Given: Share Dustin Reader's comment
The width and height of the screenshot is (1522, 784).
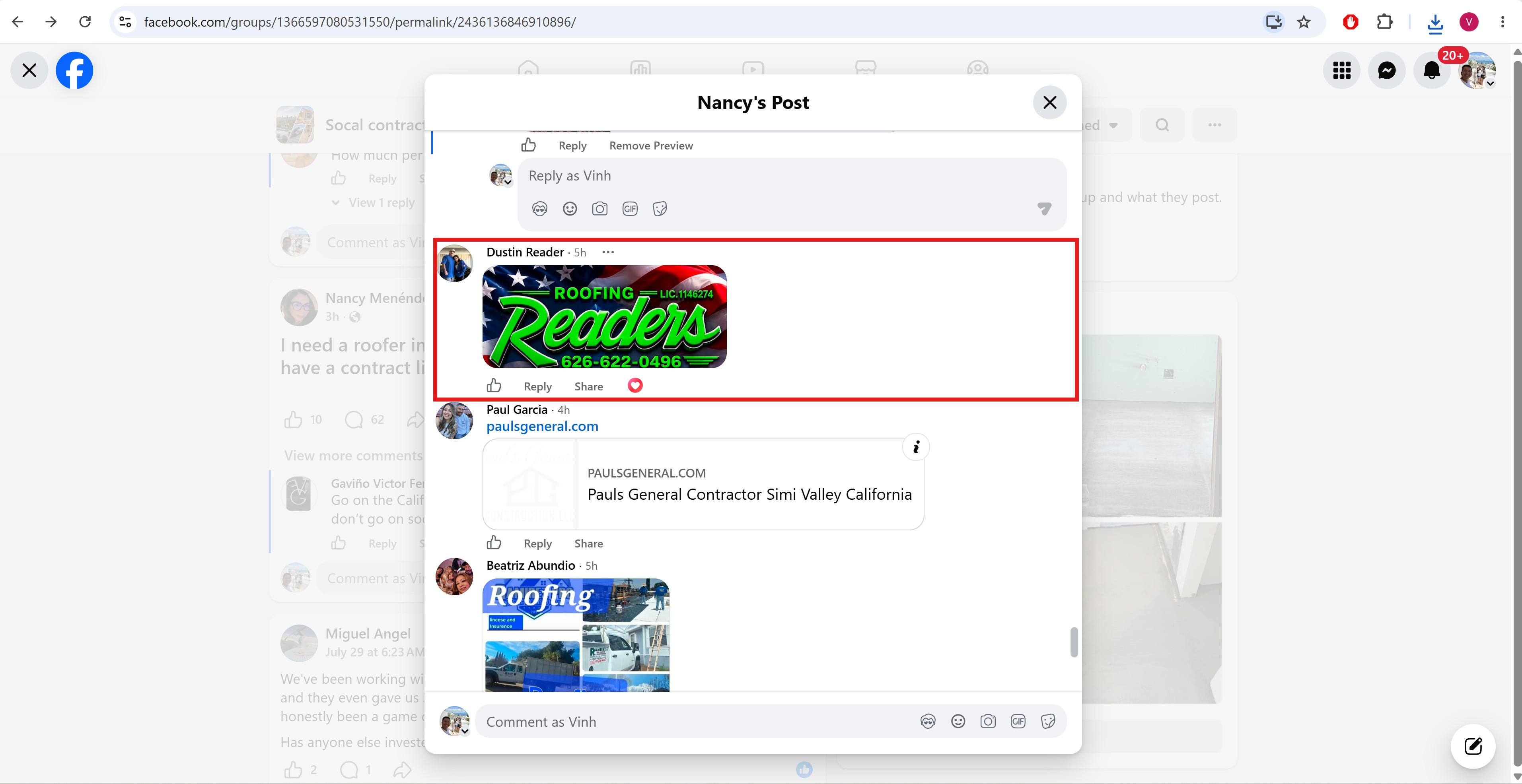Looking at the screenshot, I should [x=588, y=387].
